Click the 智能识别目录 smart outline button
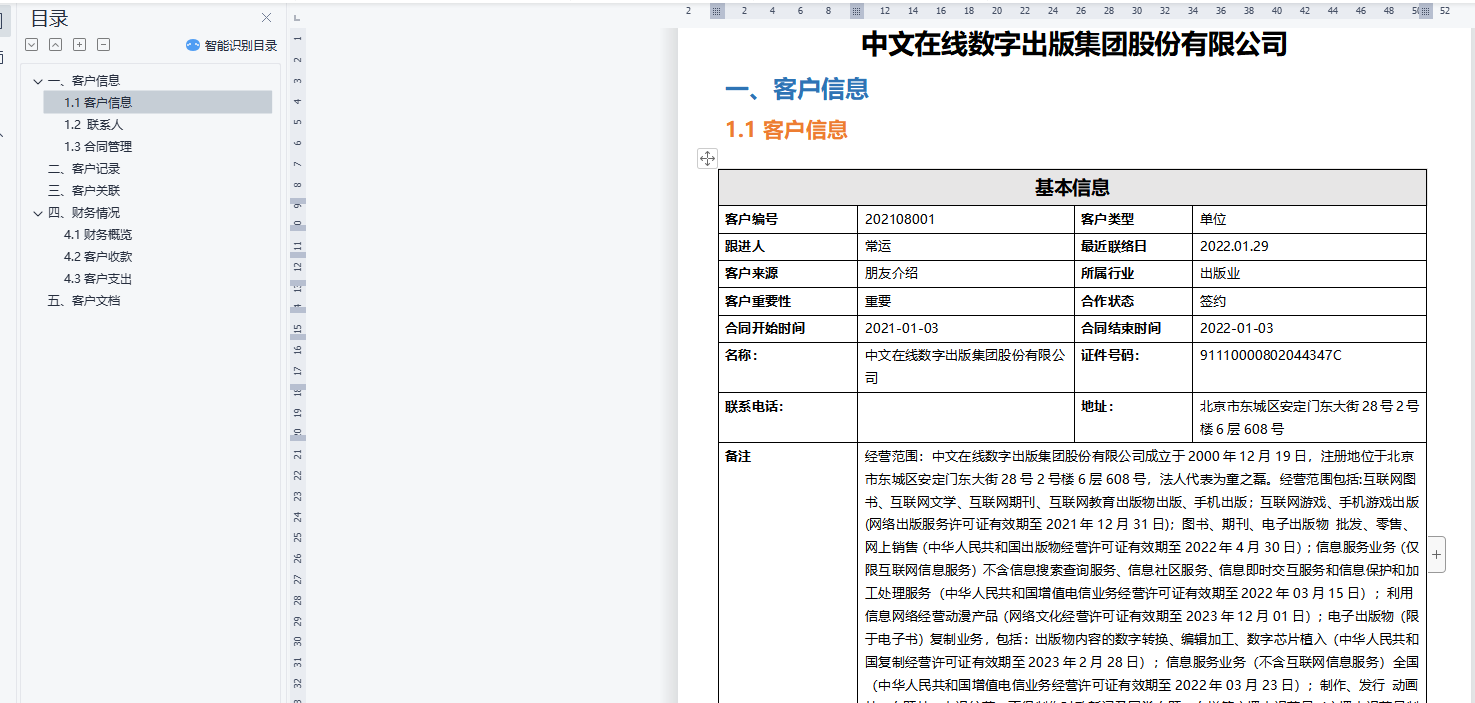Image resolution: width=1475 pixels, height=703 pixels. pos(231,45)
